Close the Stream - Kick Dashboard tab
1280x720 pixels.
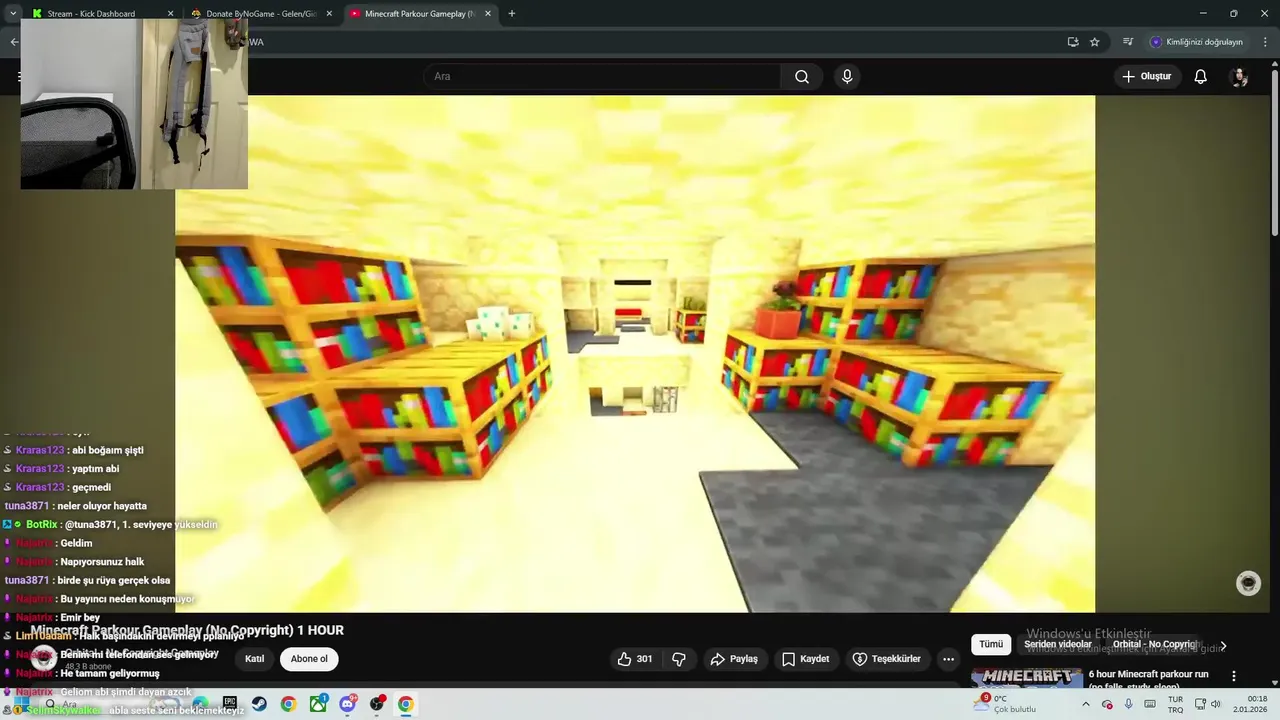(170, 14)
